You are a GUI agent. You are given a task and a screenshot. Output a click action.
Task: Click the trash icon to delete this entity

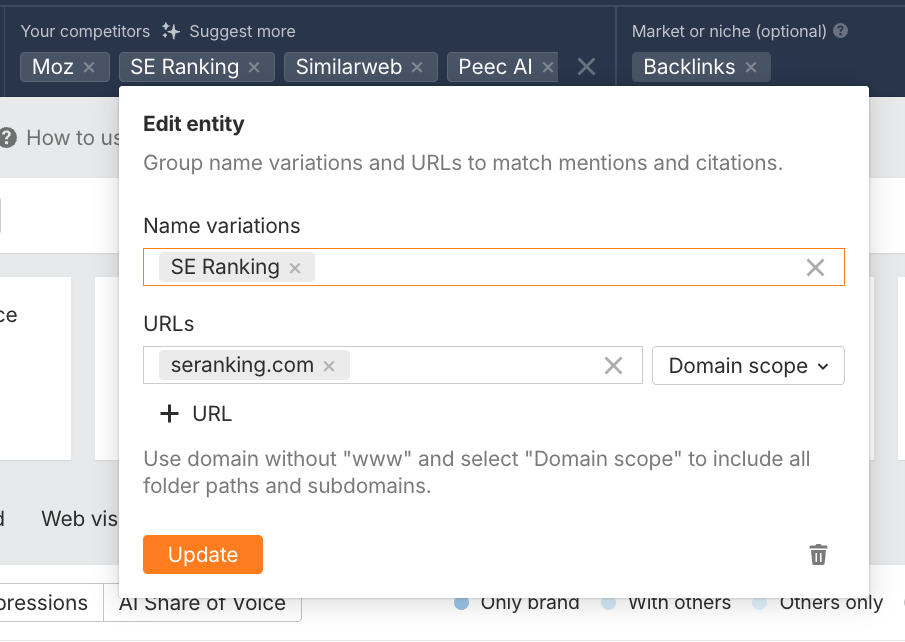point(818,554)
